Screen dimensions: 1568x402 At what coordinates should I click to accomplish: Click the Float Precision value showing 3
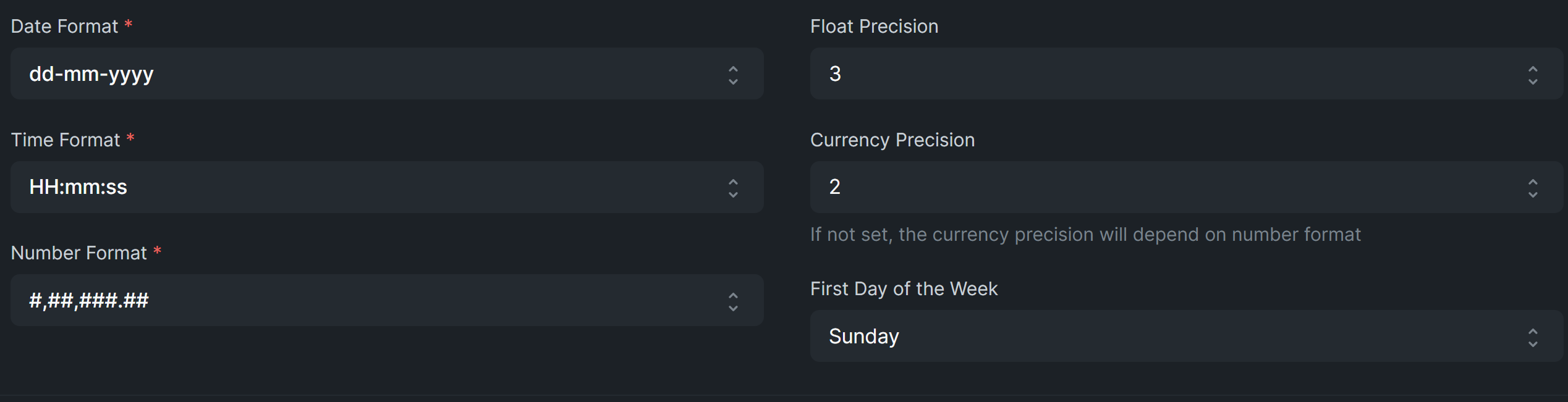[x=836, y=73]
